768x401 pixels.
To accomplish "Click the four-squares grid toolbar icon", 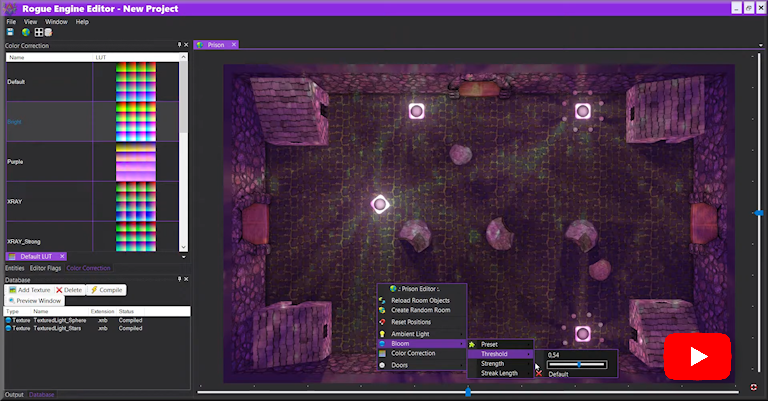I will 39,32.
